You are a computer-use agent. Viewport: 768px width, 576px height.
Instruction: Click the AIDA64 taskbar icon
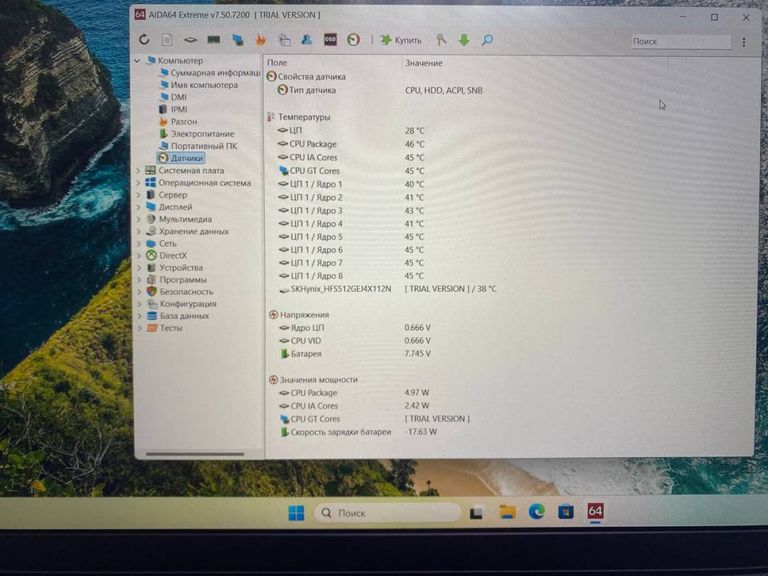[595, 511]
